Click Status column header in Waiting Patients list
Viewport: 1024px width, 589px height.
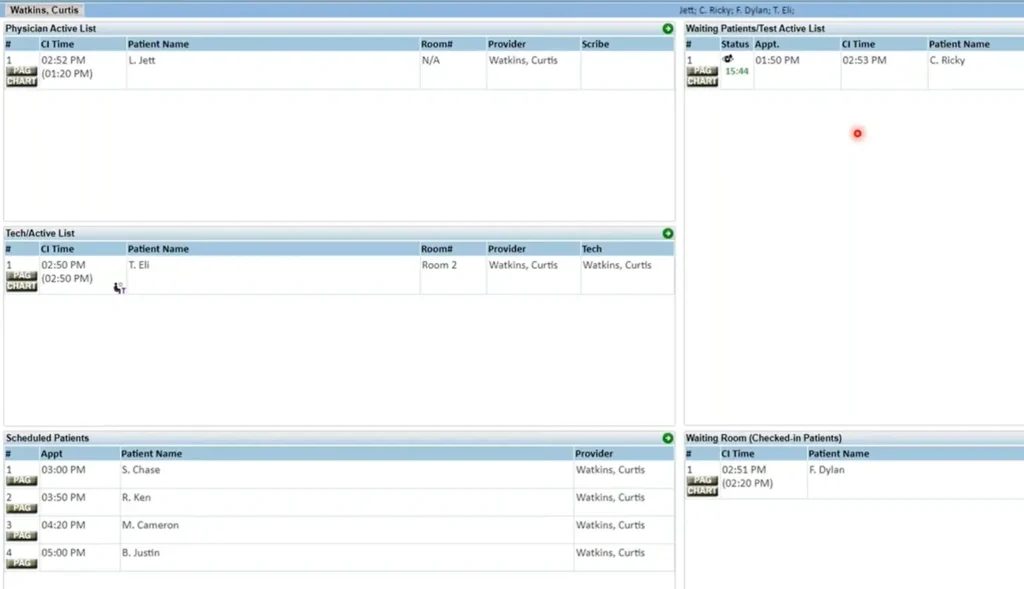coord(735,44)
